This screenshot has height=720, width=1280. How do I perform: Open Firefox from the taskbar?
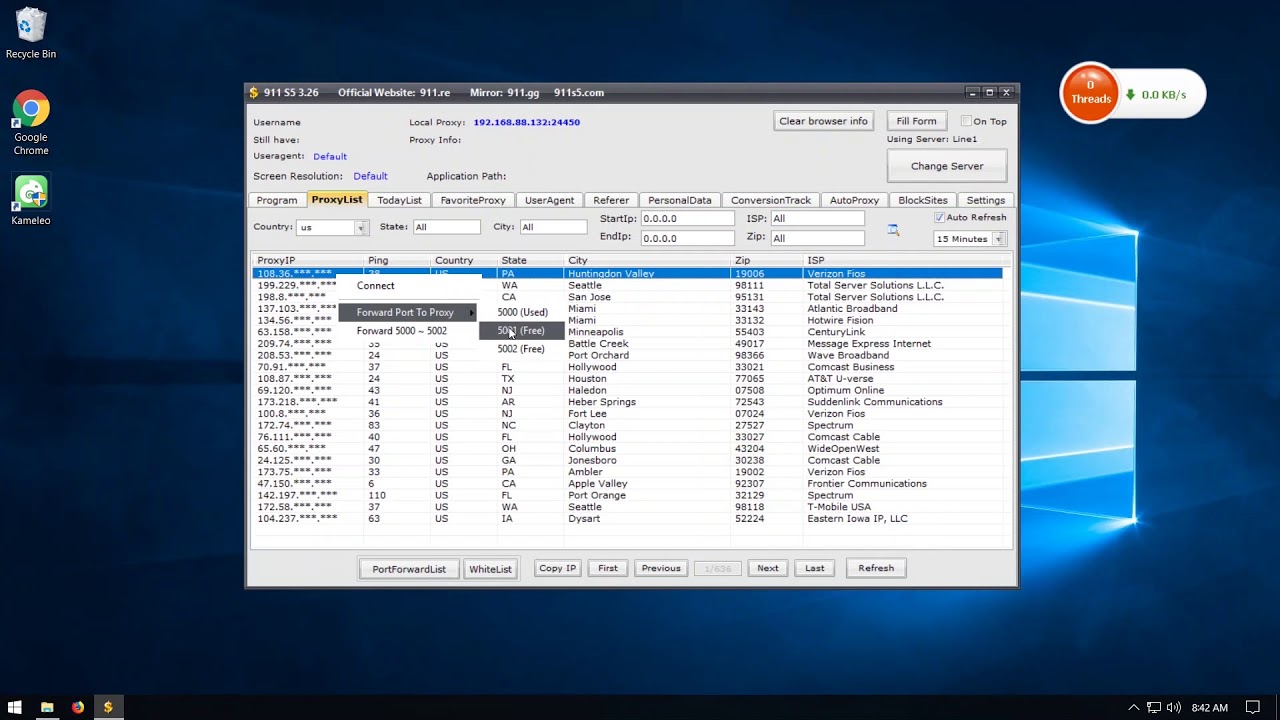coord(78,707)
